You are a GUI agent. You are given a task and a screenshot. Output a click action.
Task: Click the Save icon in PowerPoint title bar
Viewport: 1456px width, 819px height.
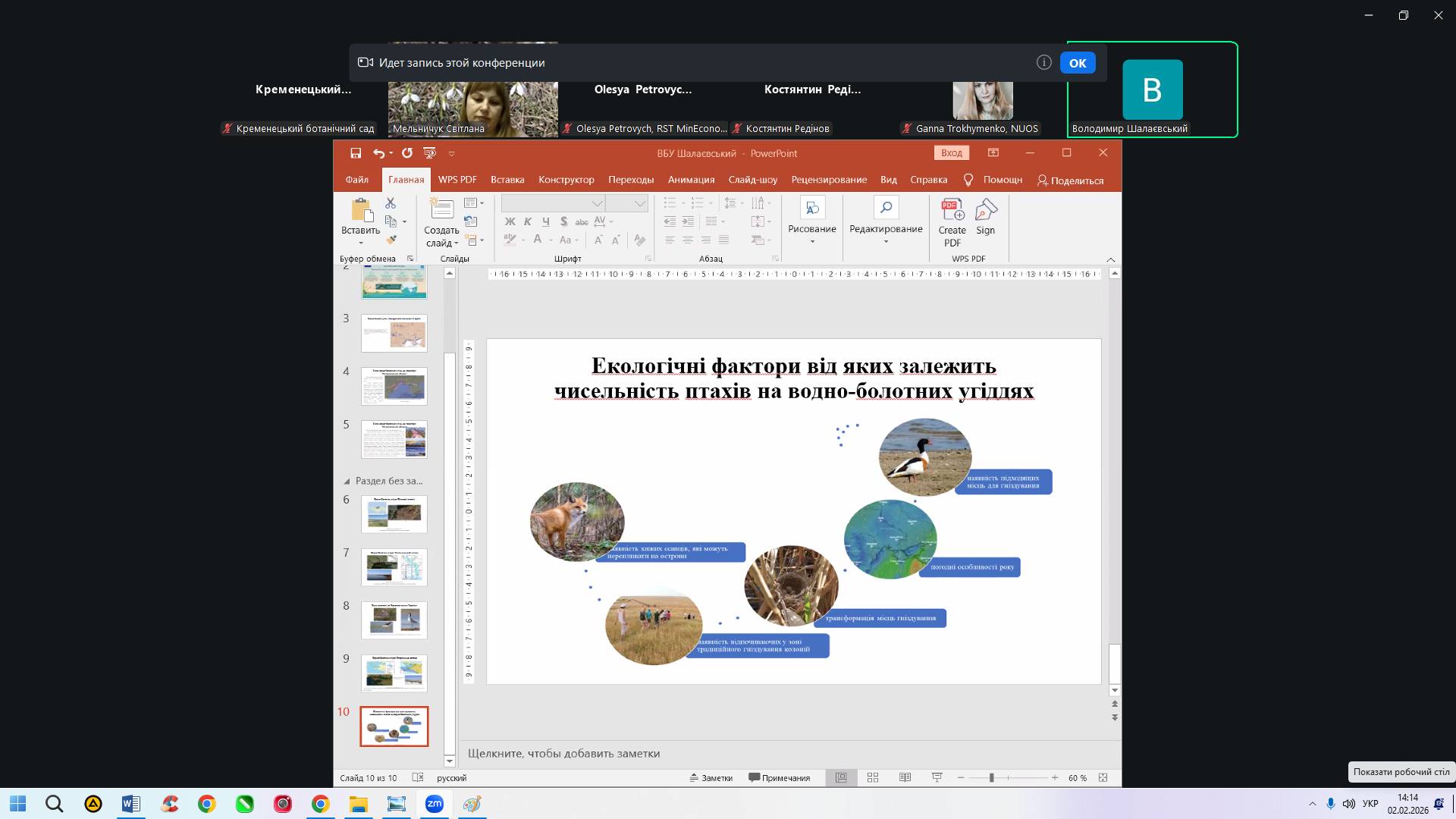pyautogui.click(x=356, y=153)
